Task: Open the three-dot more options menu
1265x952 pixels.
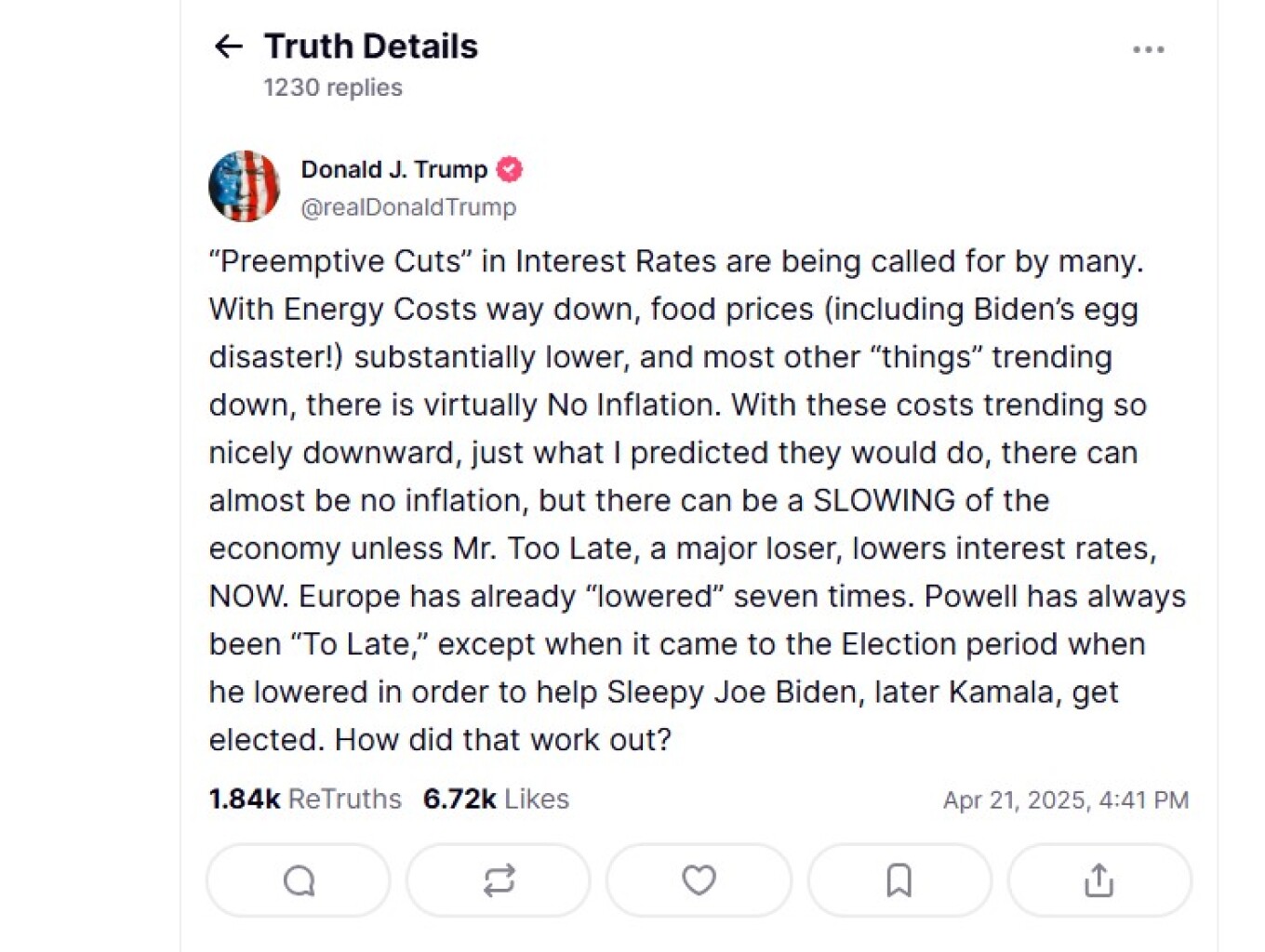Action: point(1148,49)
